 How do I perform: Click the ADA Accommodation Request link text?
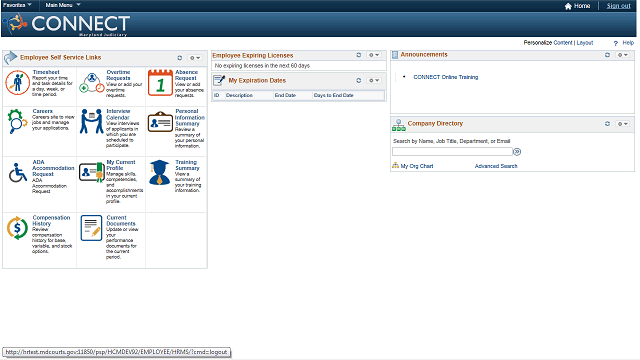click(x=53, y=168)
